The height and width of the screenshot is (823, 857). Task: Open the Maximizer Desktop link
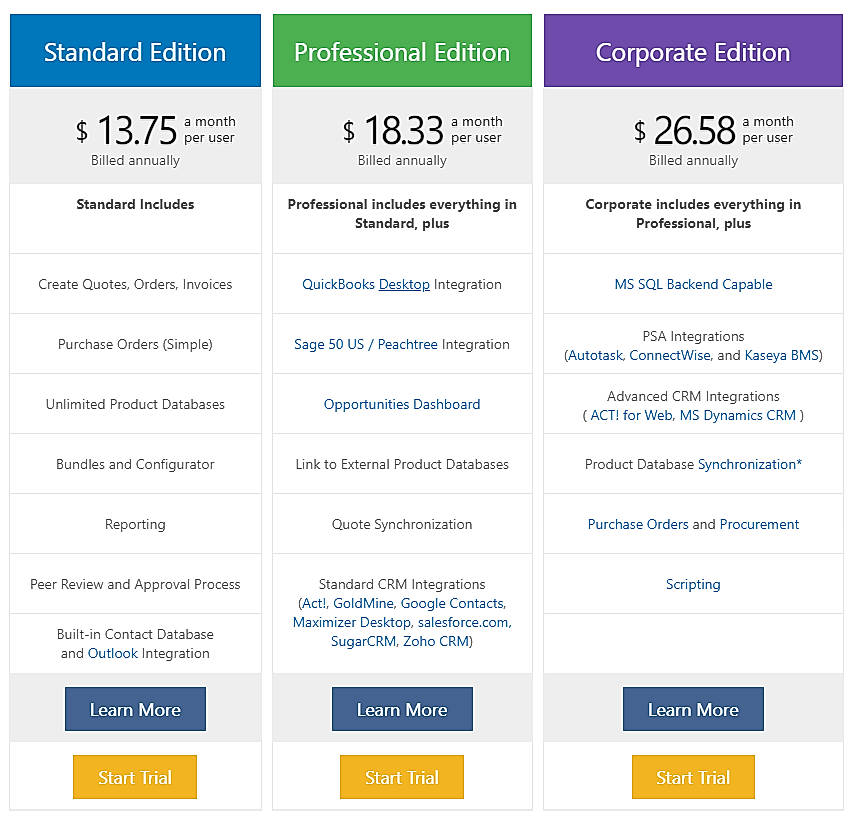coord(351,622)
